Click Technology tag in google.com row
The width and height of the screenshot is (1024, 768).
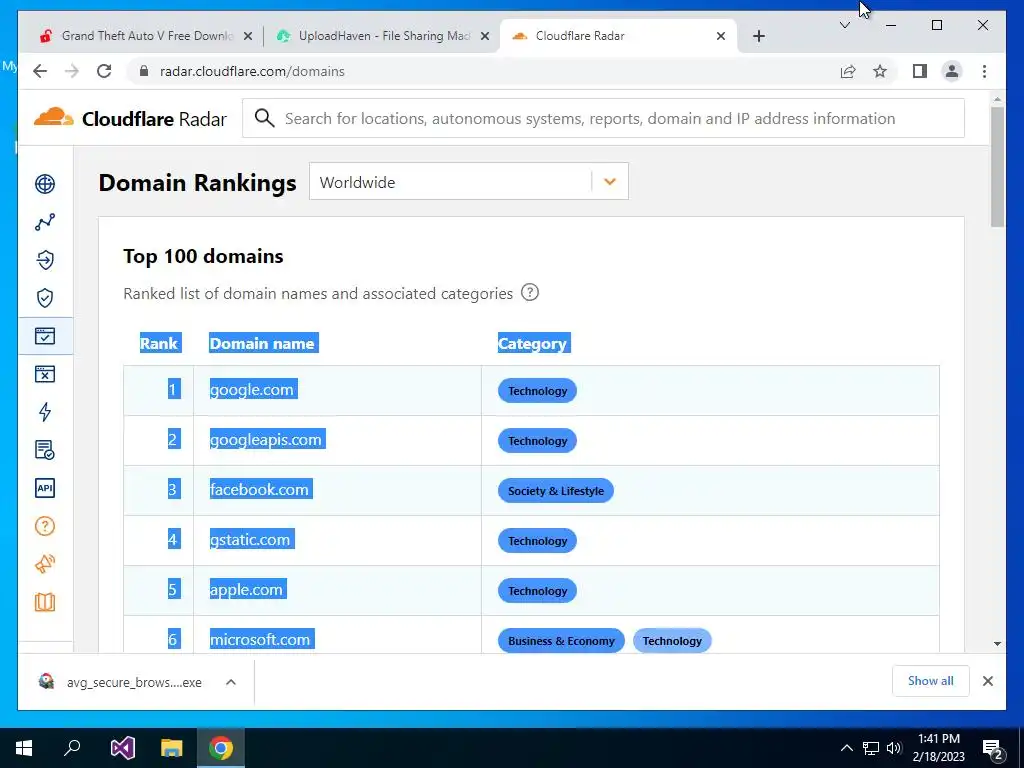pyautogui.click(x=537, y=391)
